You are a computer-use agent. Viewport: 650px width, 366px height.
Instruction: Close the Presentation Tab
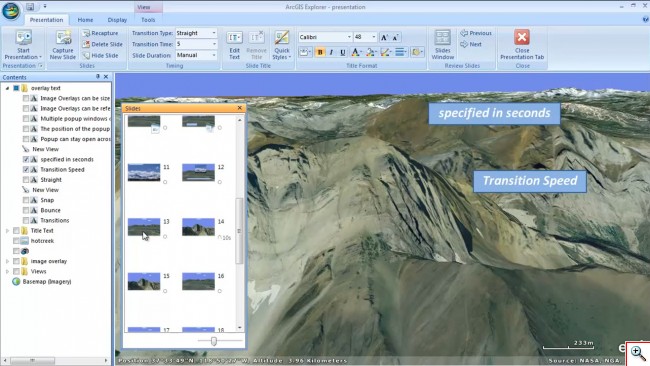522,45
